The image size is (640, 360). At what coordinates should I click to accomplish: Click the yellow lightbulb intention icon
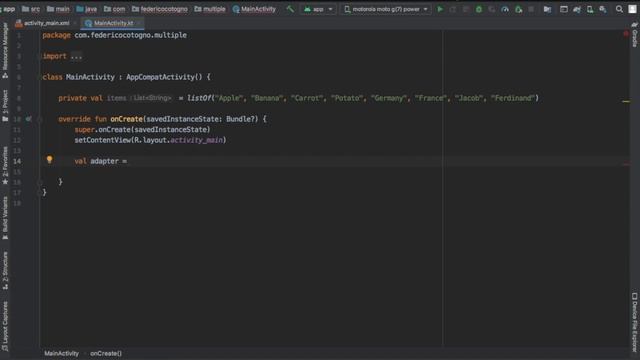pos(49,160)
